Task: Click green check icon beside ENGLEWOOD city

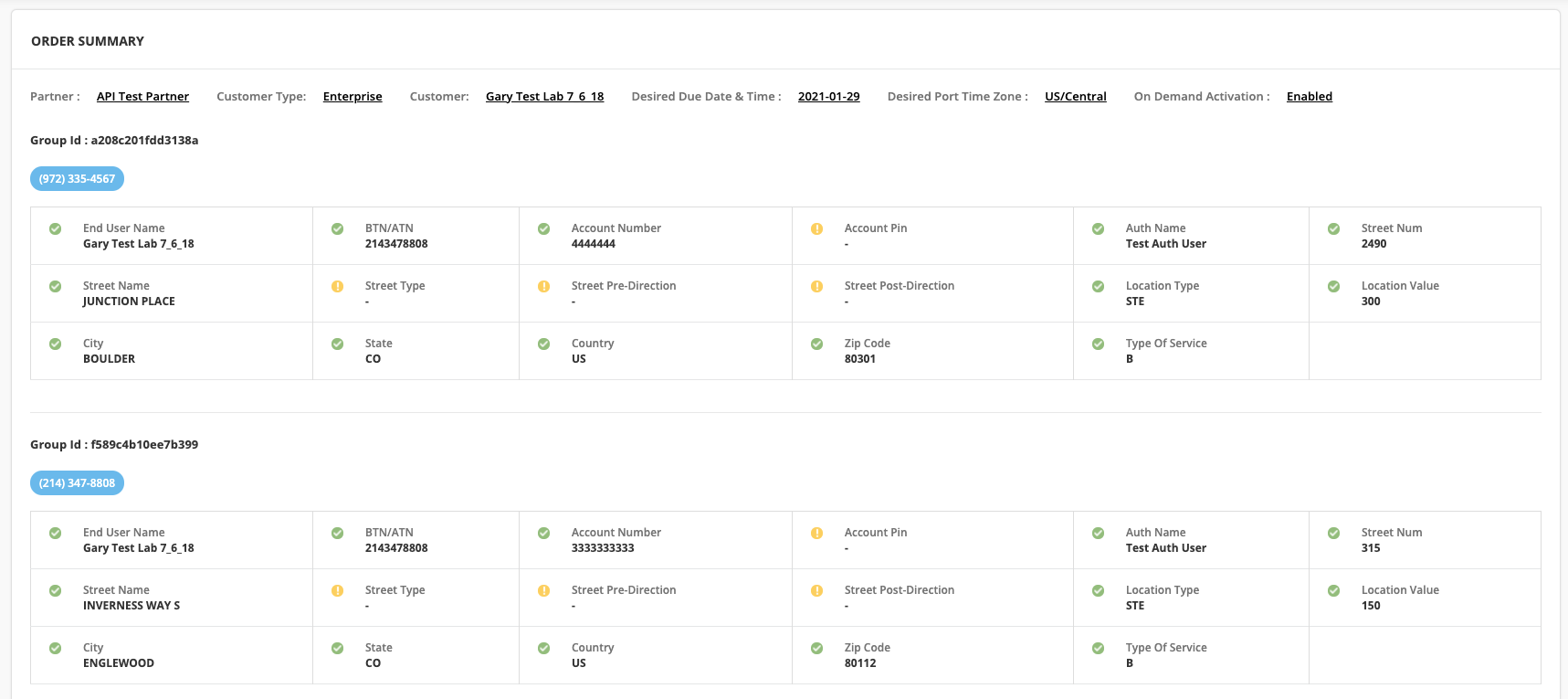Action: click(55, 648)
